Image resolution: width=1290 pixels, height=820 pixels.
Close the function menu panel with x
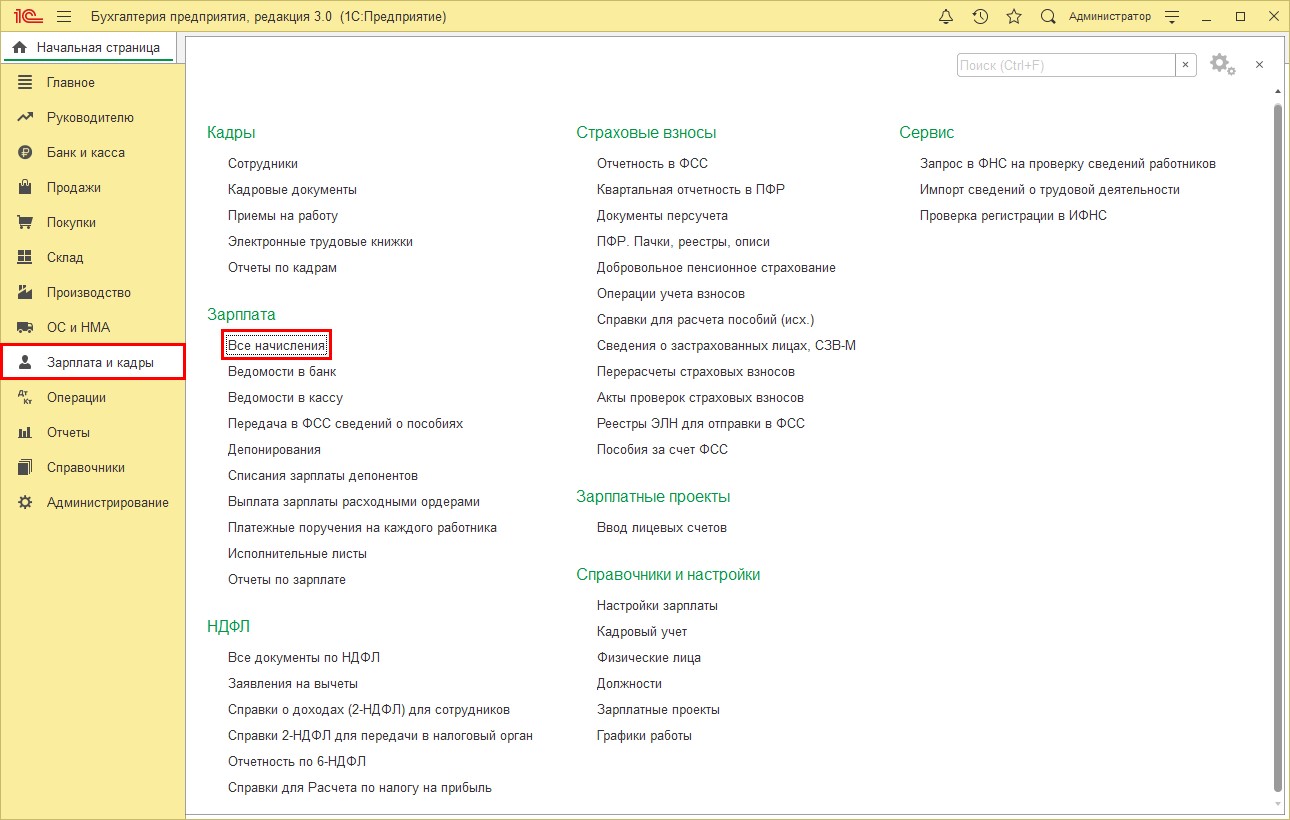[1259, 64]
